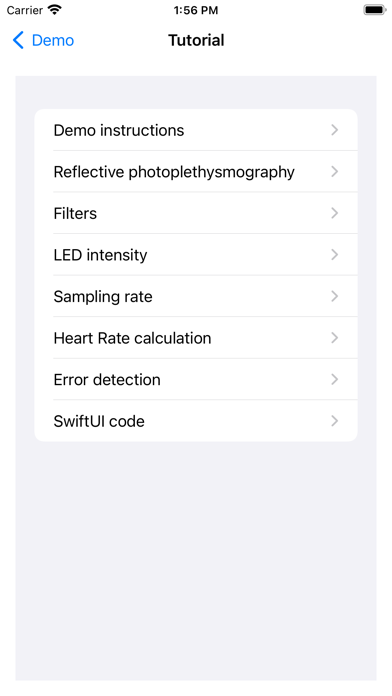Open Heart Rate calculation tutorial

coord(196,338)
